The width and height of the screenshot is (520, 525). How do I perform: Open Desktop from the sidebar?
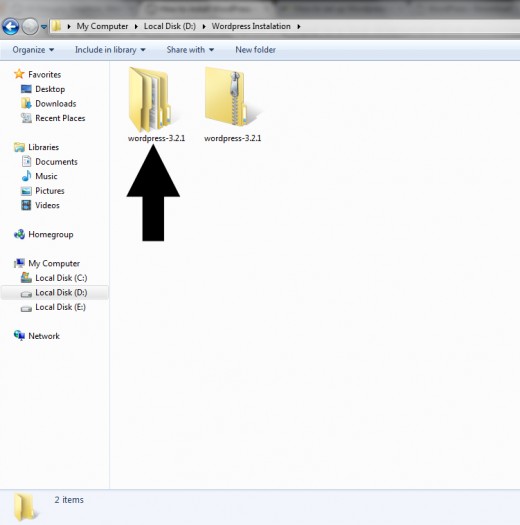point(50,89)
